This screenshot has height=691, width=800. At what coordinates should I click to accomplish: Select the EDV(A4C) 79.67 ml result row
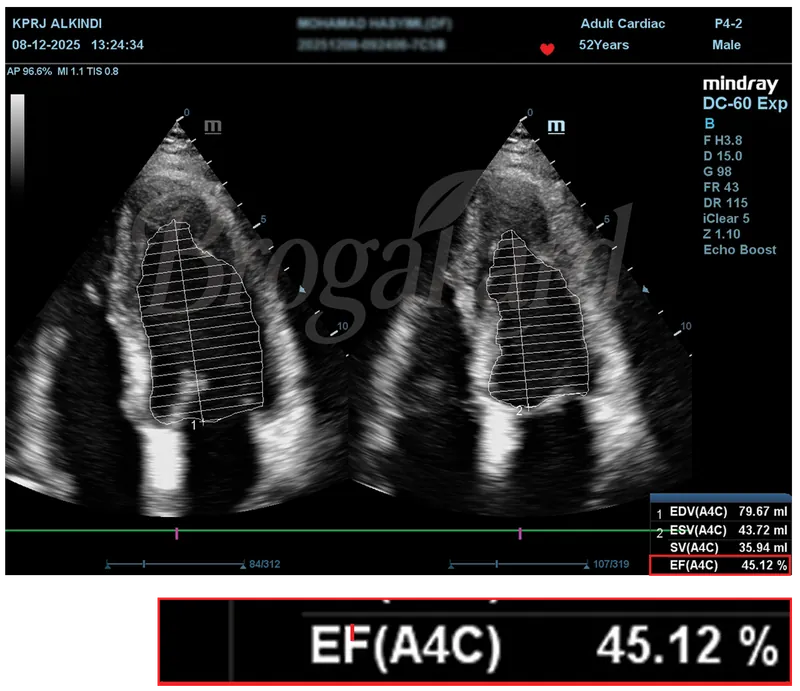tap(721, 511)
